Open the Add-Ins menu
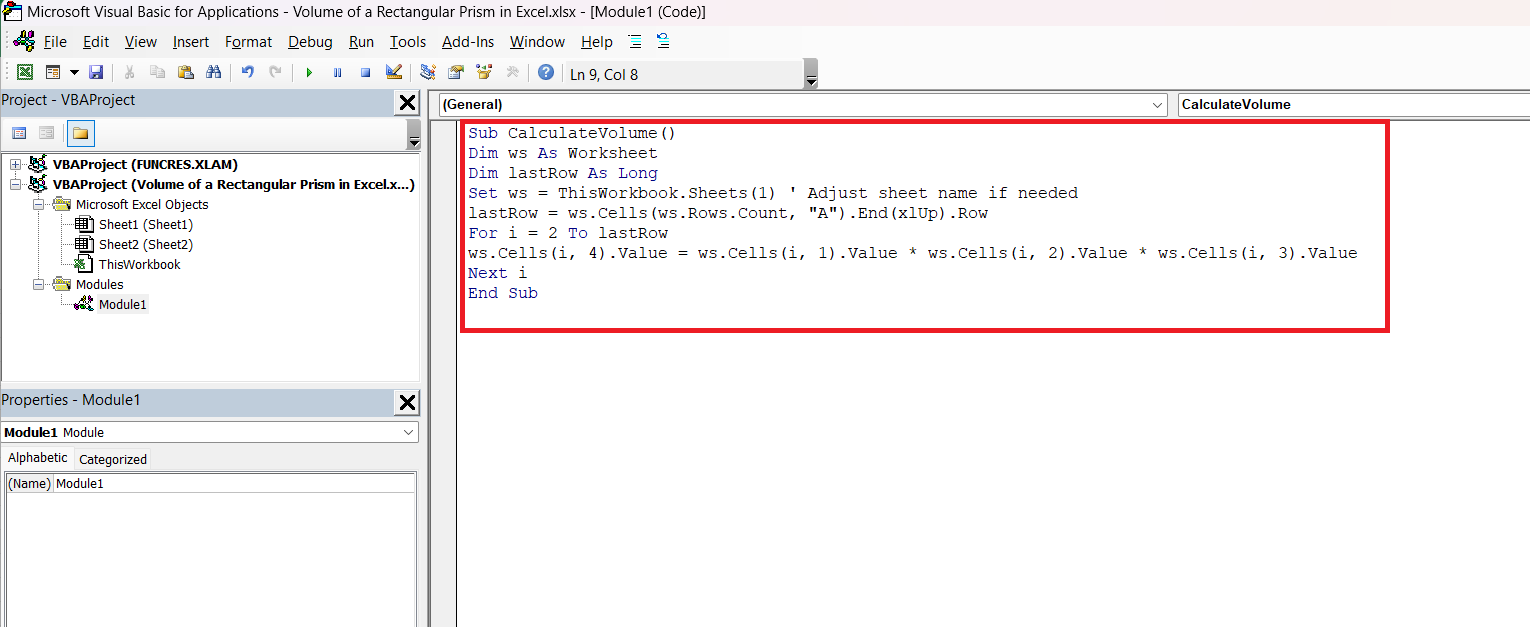 point(468,42)
